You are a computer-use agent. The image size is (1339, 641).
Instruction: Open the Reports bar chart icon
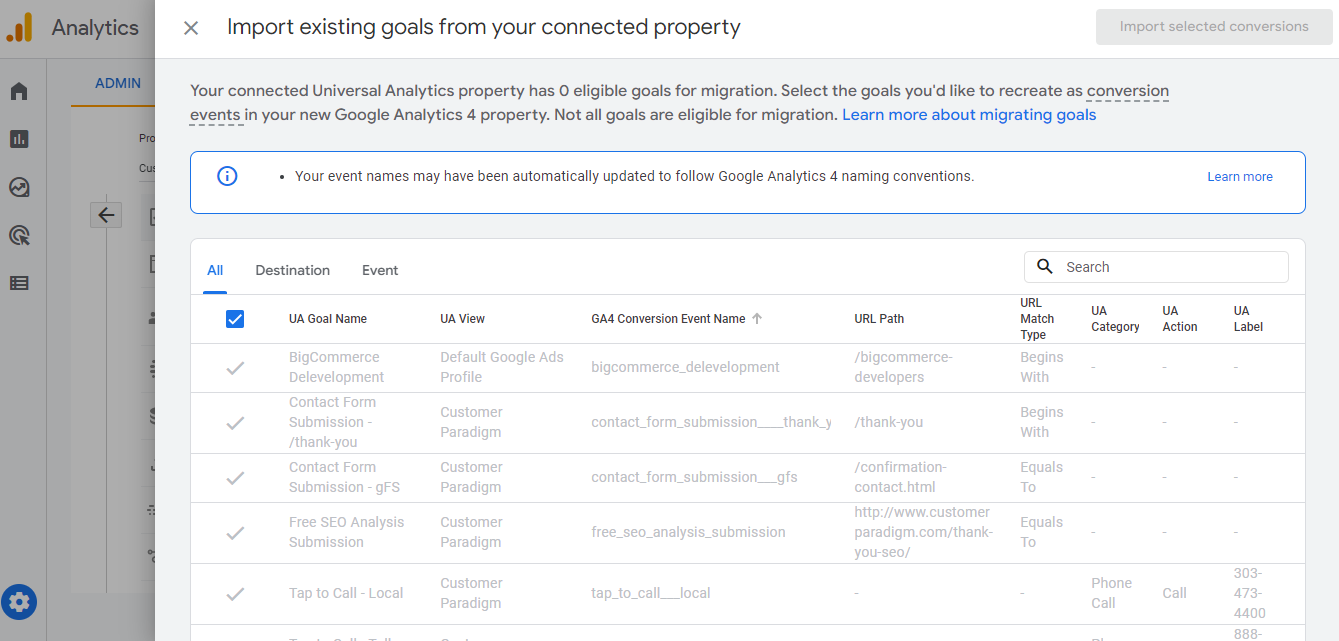tap(19, 139)
